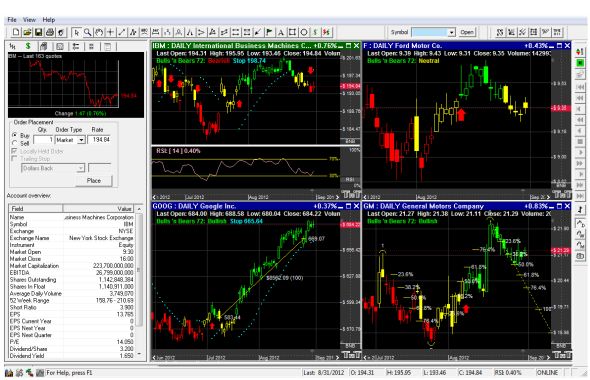This screenshot has width=590, height=380.
Task: Select the rectangle drawing tool
Action: coord(292,32)
